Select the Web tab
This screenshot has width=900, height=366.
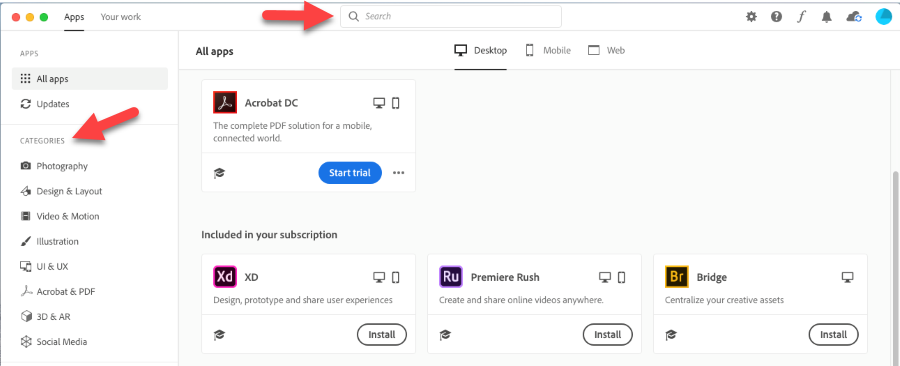point(606,50)
